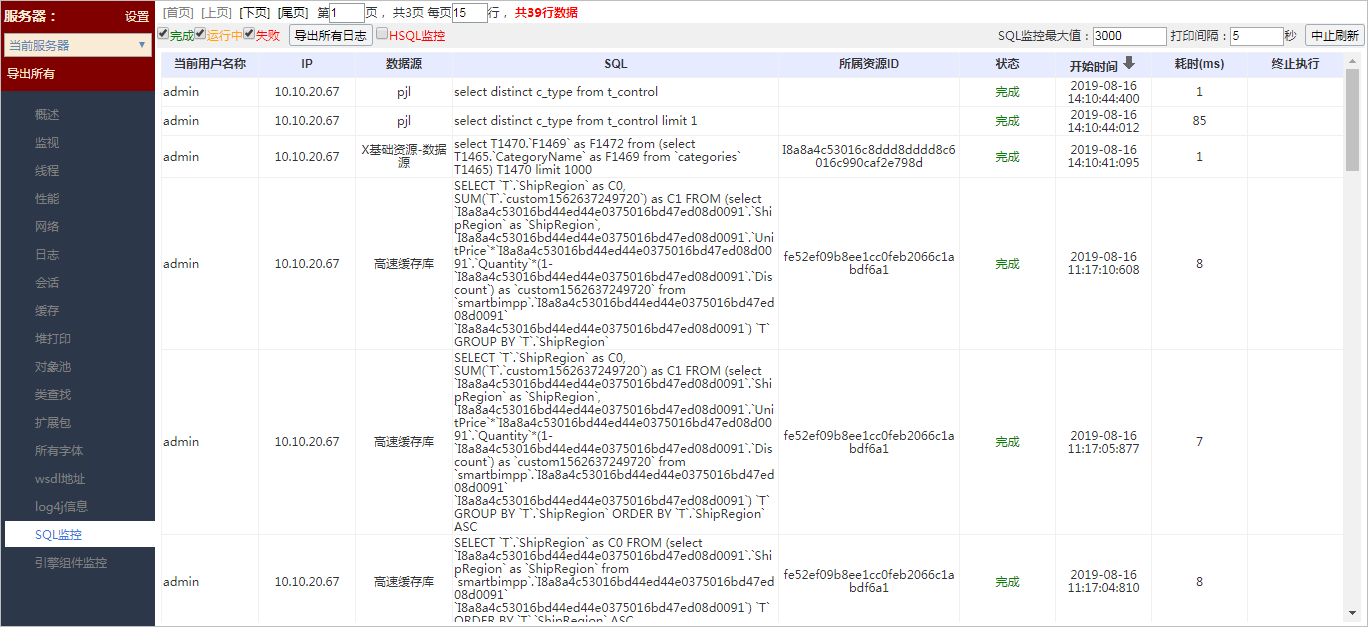This screenshot has height=627, width=1368.
Task: Open the 引擎组件监控 menu item
Action: pyautogui.click(x=71, y=562)
